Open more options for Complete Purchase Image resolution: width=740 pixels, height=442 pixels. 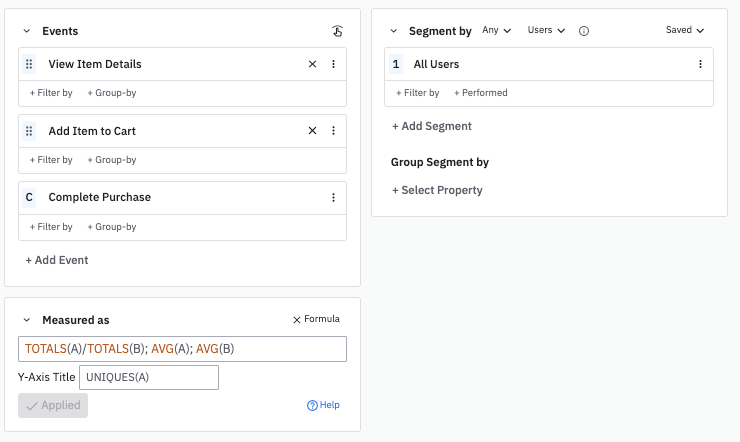click(333, 198)
